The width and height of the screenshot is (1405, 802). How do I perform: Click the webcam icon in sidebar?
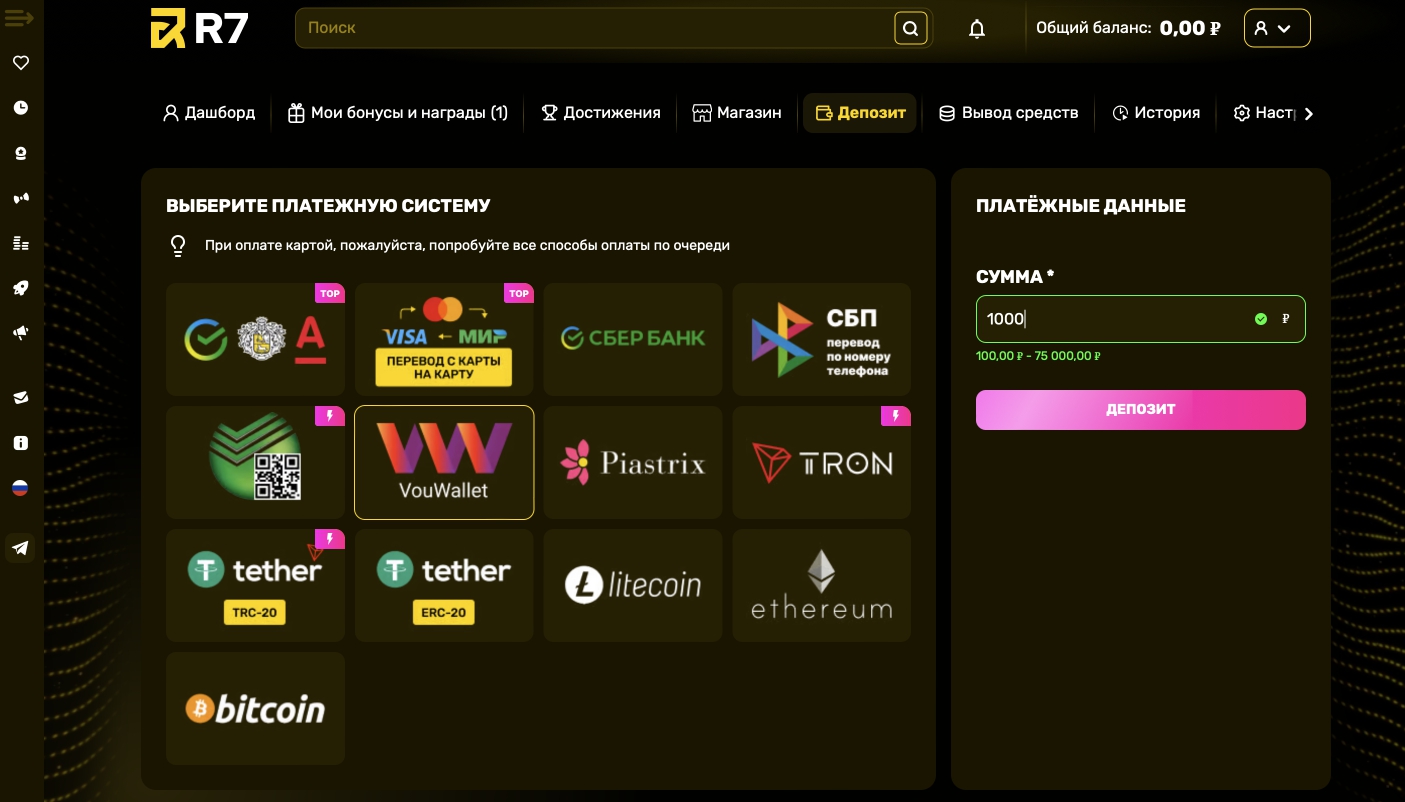pyautogui.click(x=20, y=153)
